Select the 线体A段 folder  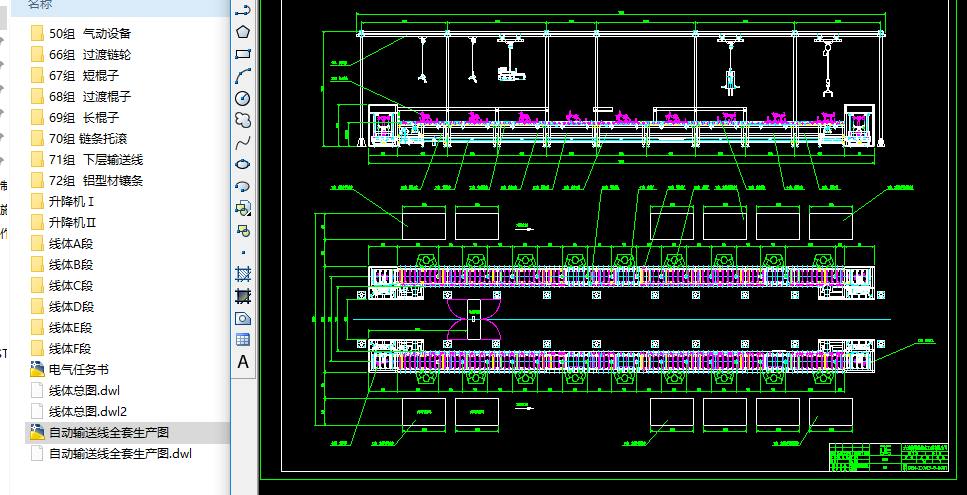pyautogui.click(x=62, y=243)
